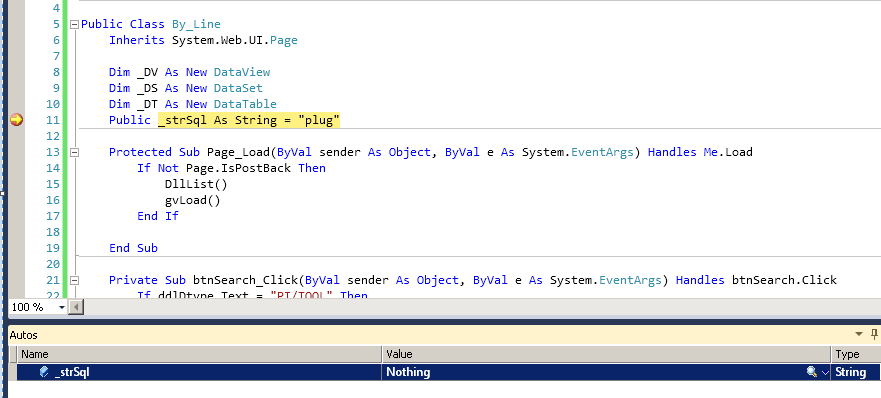Viewport: 881px width, 398px height.
Task: Click DataView type on line 8
Action: click(242, 72)
